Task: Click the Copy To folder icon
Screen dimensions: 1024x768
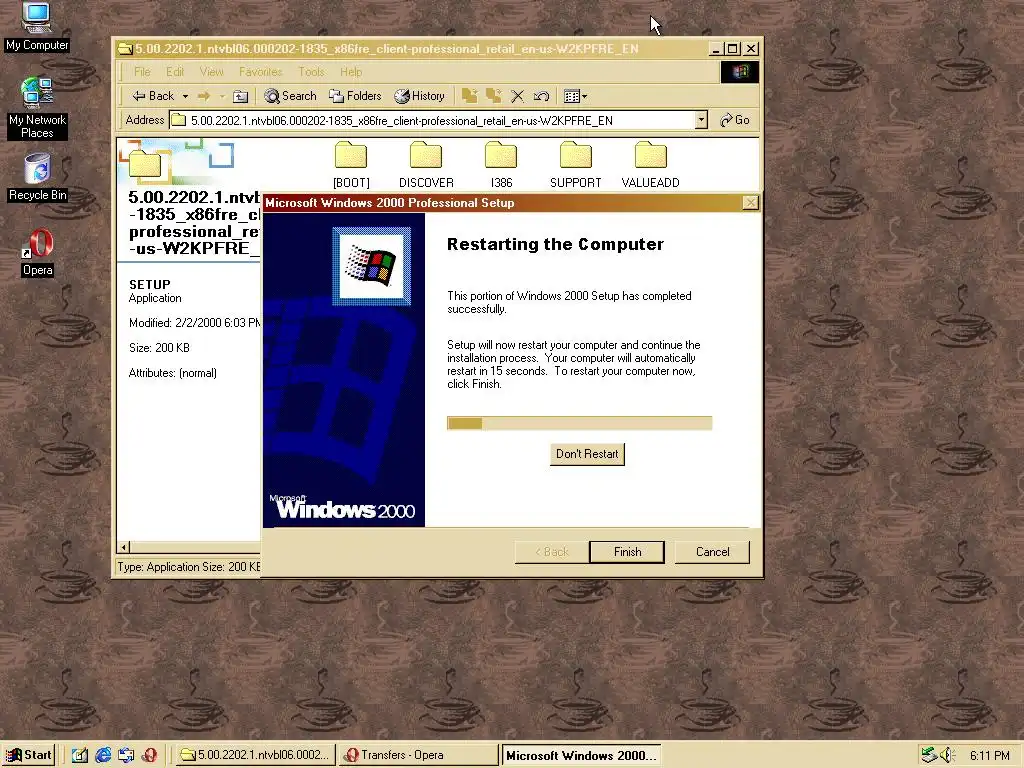Action: (x=493, y=96)
